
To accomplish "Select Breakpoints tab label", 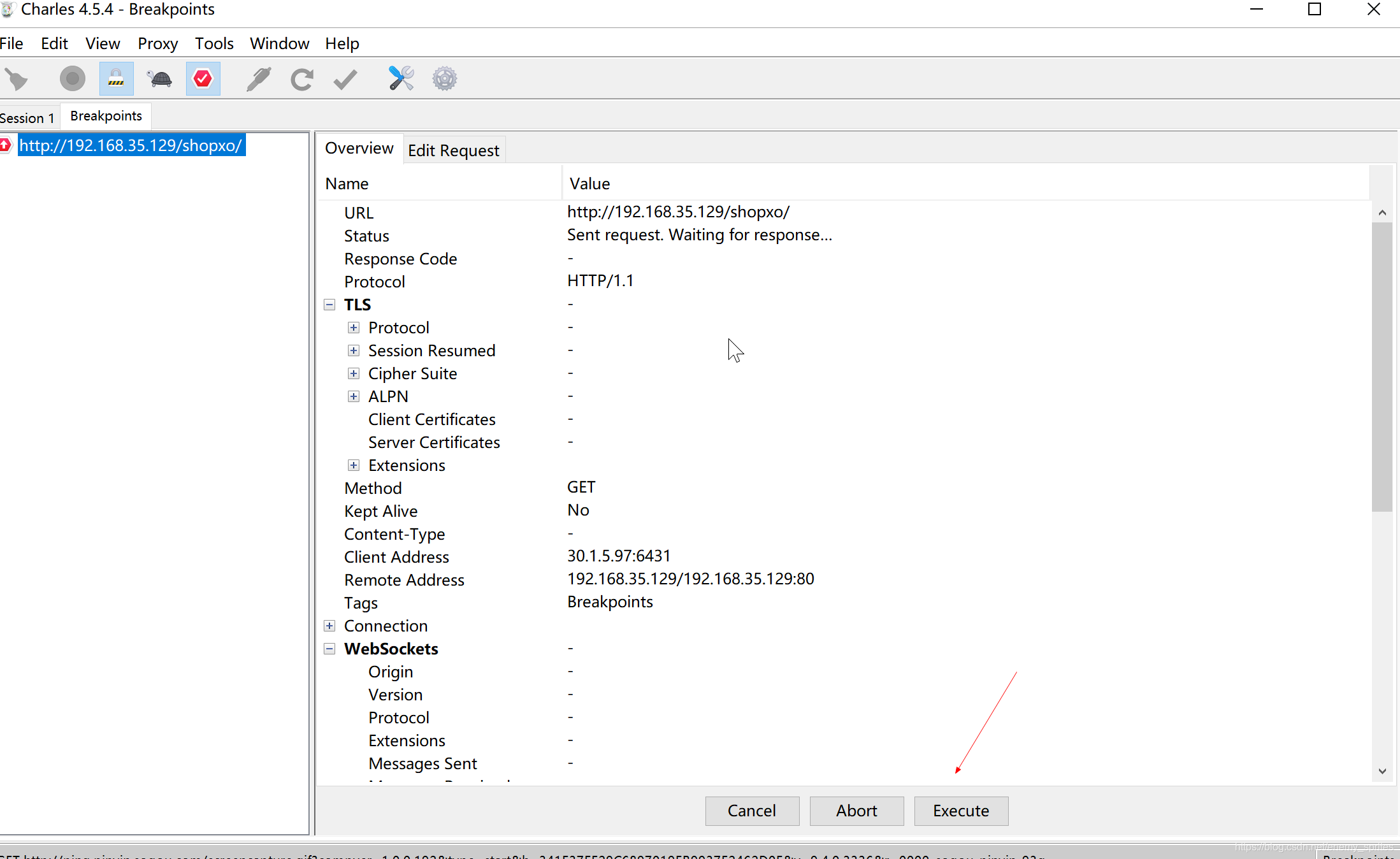I will 107,115.
